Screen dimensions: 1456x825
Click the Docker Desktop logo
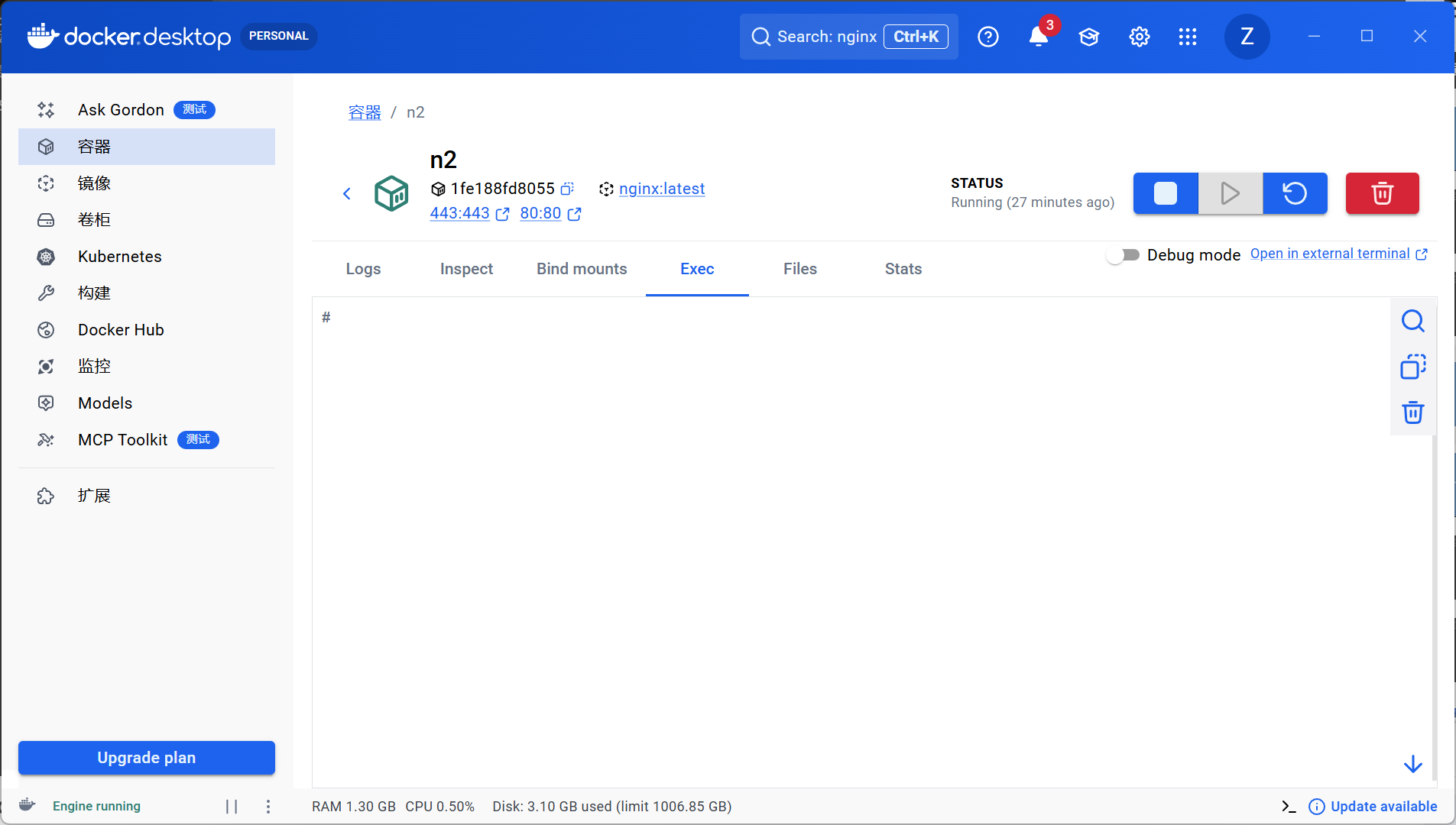point(128,36)
